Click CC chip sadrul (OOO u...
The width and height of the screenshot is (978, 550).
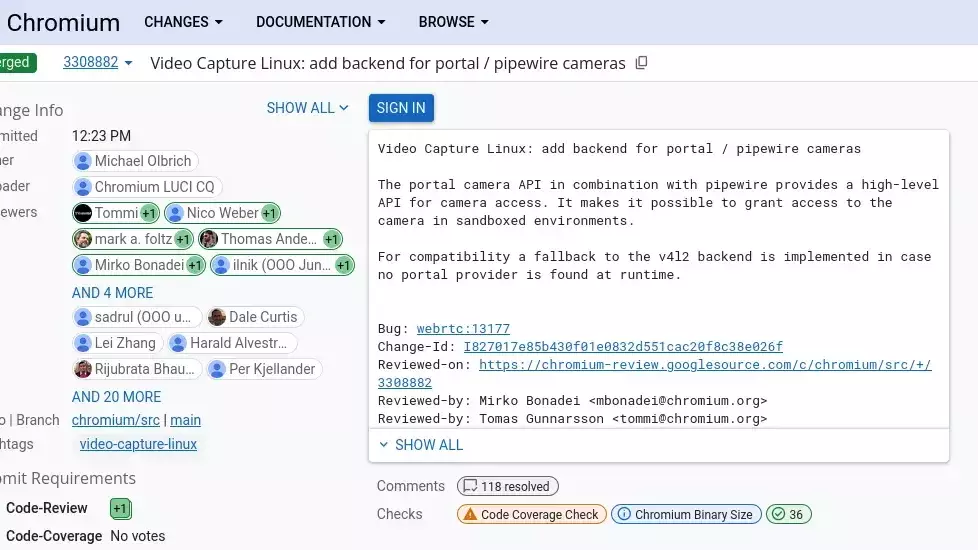[x=137, y=317]
